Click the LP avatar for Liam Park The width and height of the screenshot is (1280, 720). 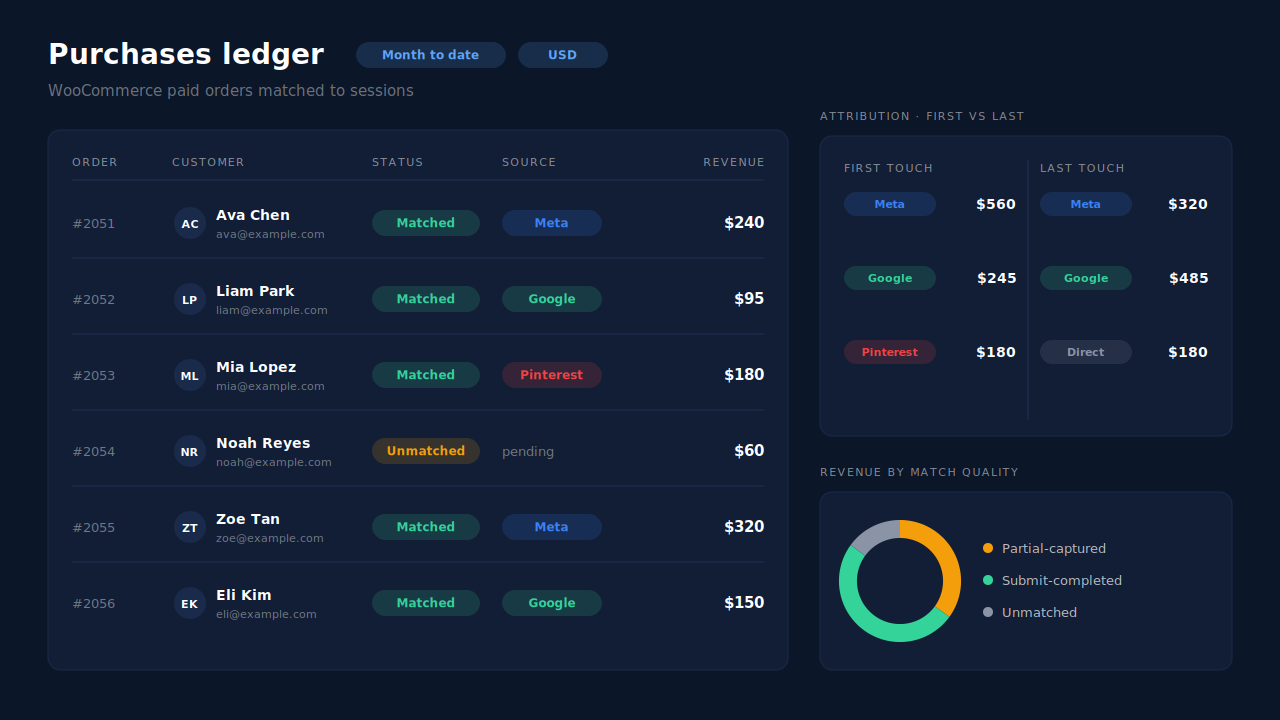click(190, 299)
